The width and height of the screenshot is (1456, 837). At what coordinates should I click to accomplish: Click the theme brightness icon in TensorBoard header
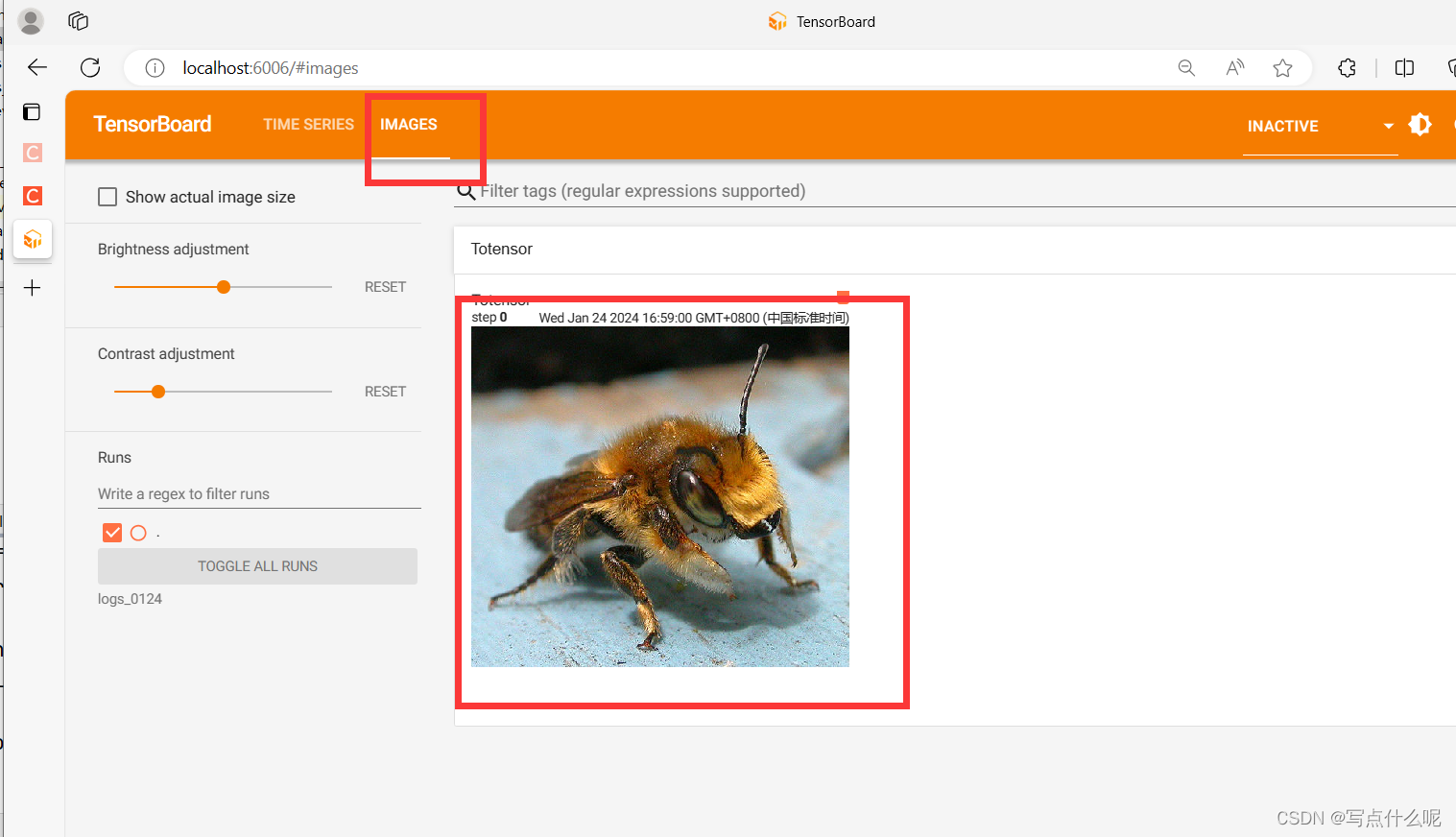pos(1420,124)
